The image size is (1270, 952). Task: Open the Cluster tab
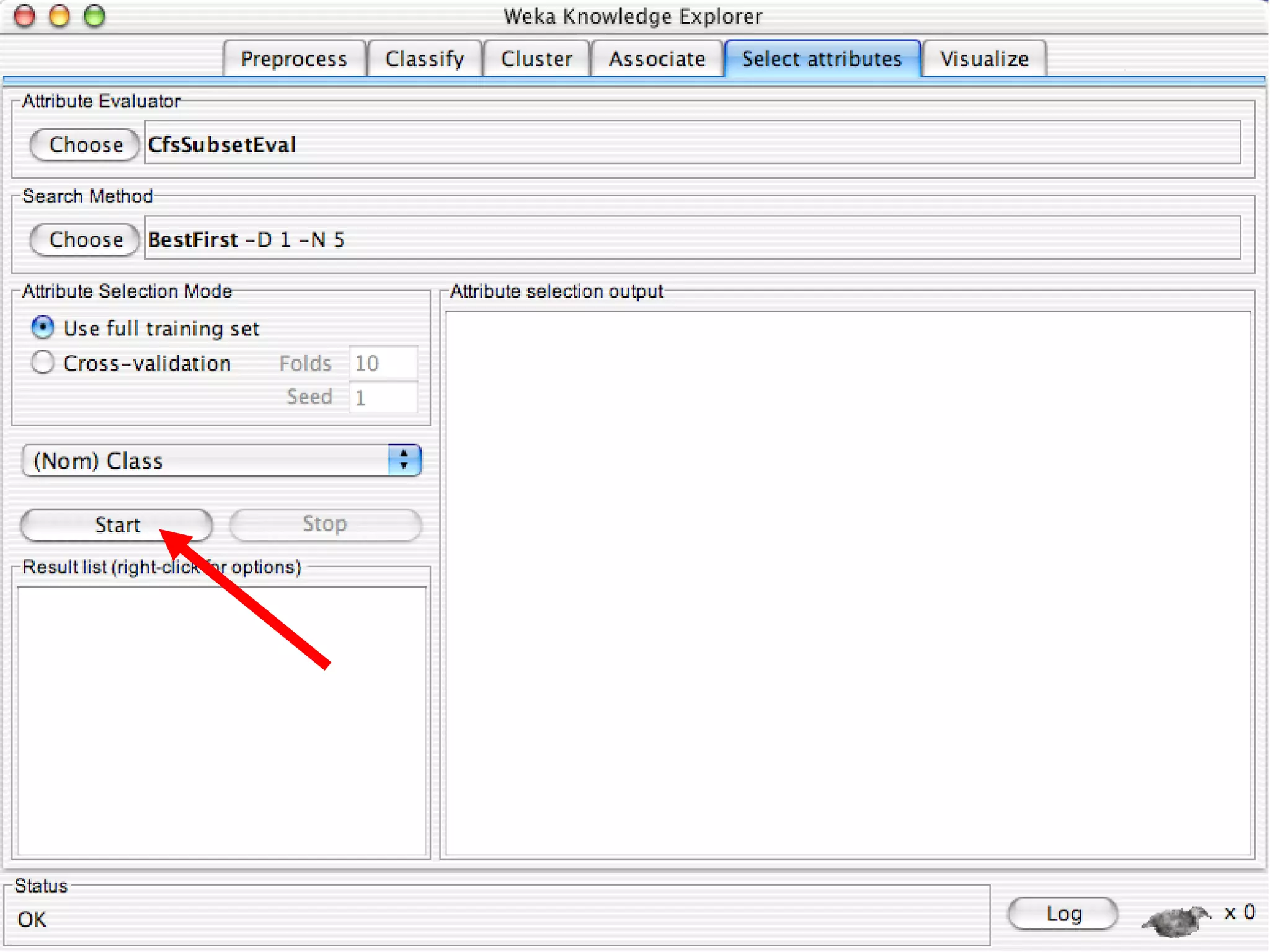(x=536, y=59)
